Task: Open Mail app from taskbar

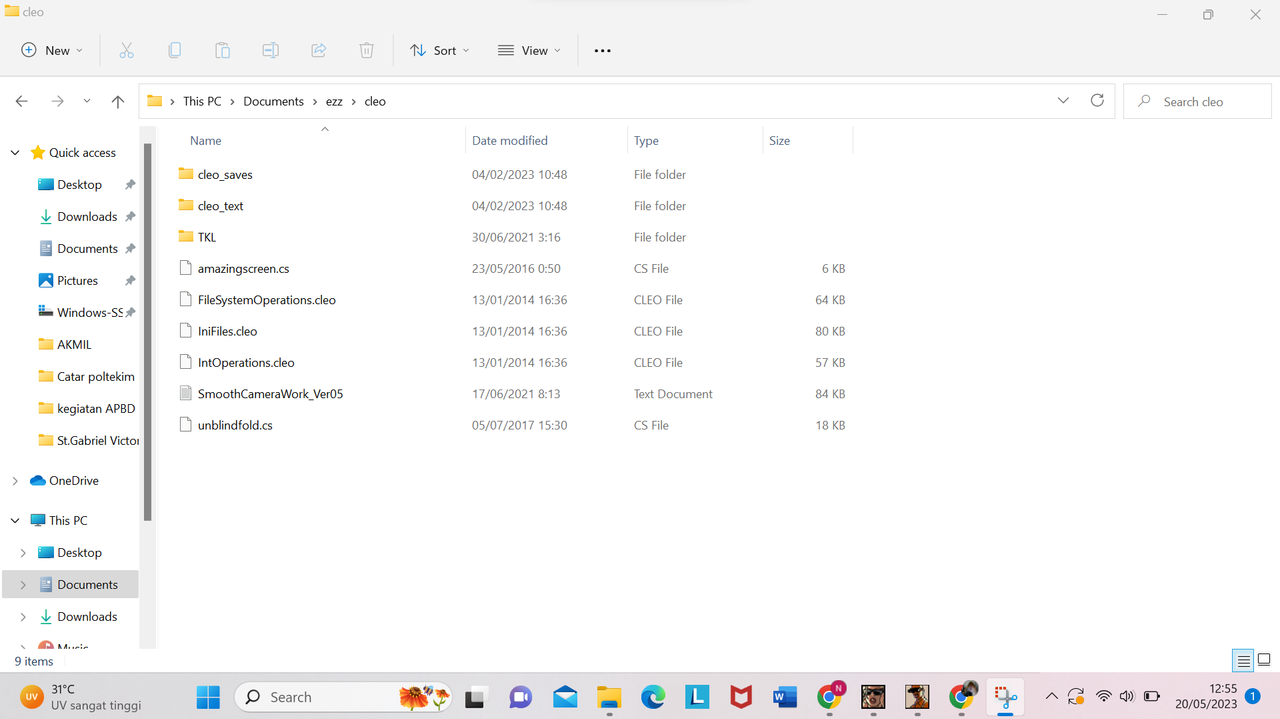Action: [x=565, y=696]
